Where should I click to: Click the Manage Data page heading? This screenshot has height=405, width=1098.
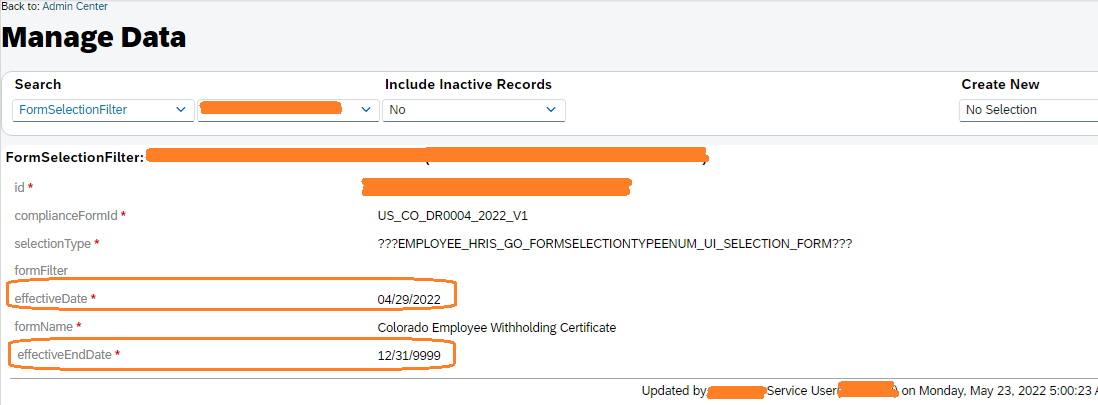(x=94, y=37)
